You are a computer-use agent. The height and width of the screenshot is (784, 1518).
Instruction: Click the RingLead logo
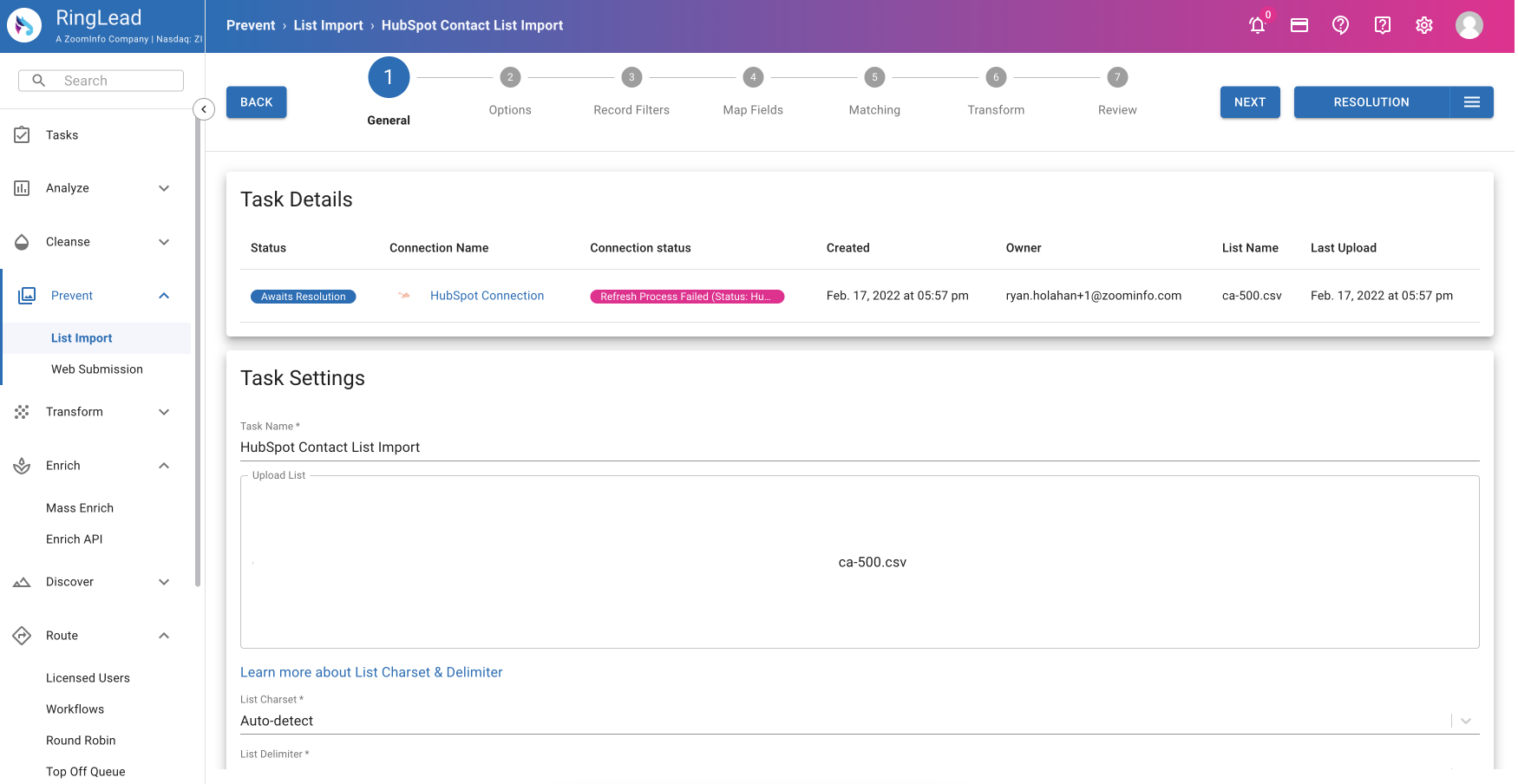point(24,26)
